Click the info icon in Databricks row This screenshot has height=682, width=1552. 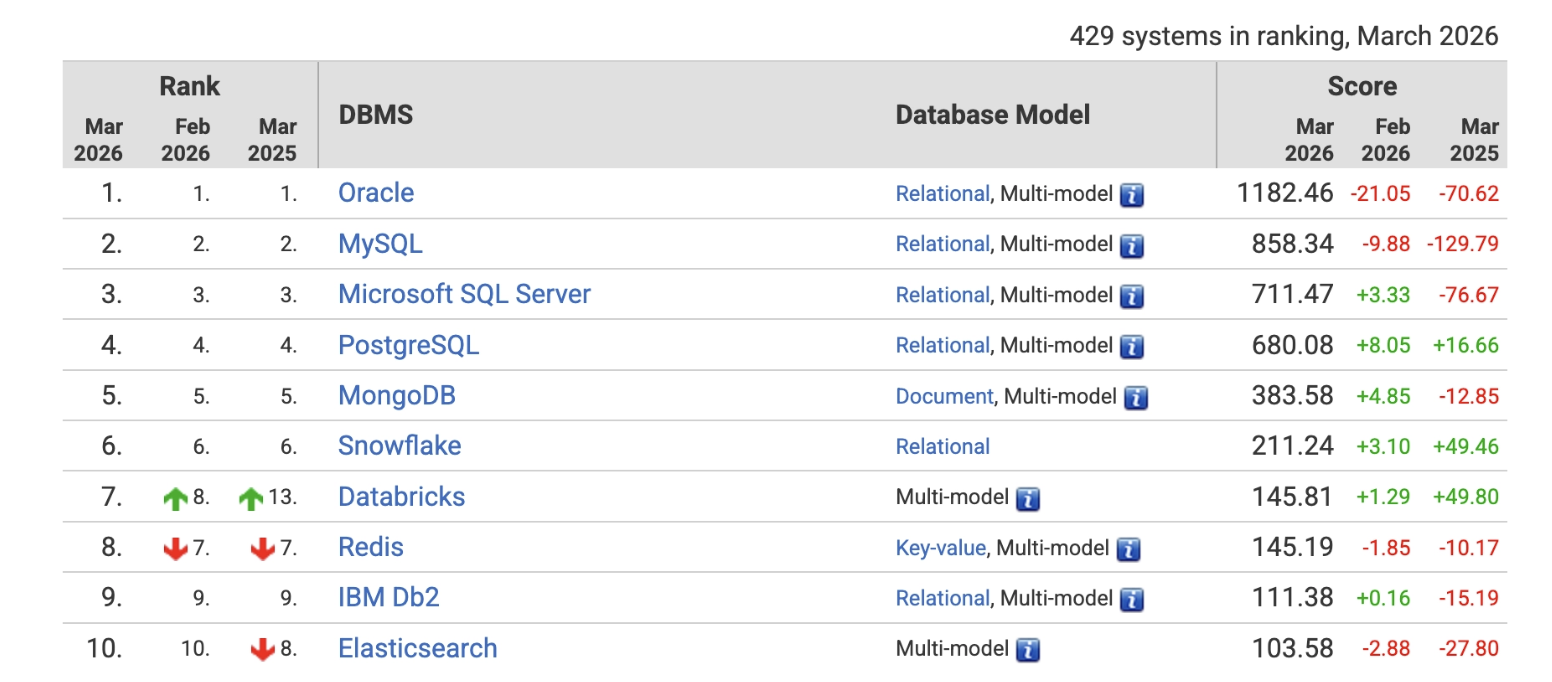pyautogui.click(x=1027, y=499)
